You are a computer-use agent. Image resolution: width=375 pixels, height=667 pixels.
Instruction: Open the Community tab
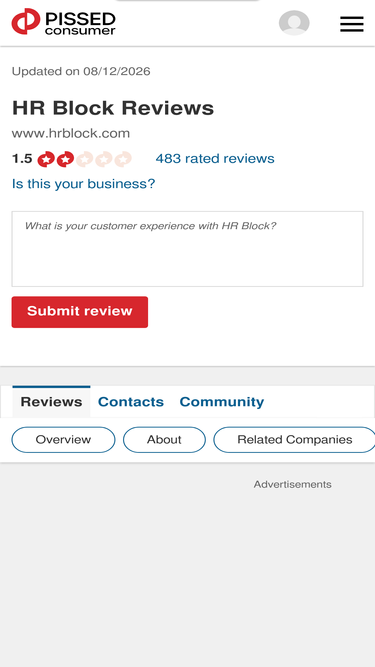(x=222, y=402)
